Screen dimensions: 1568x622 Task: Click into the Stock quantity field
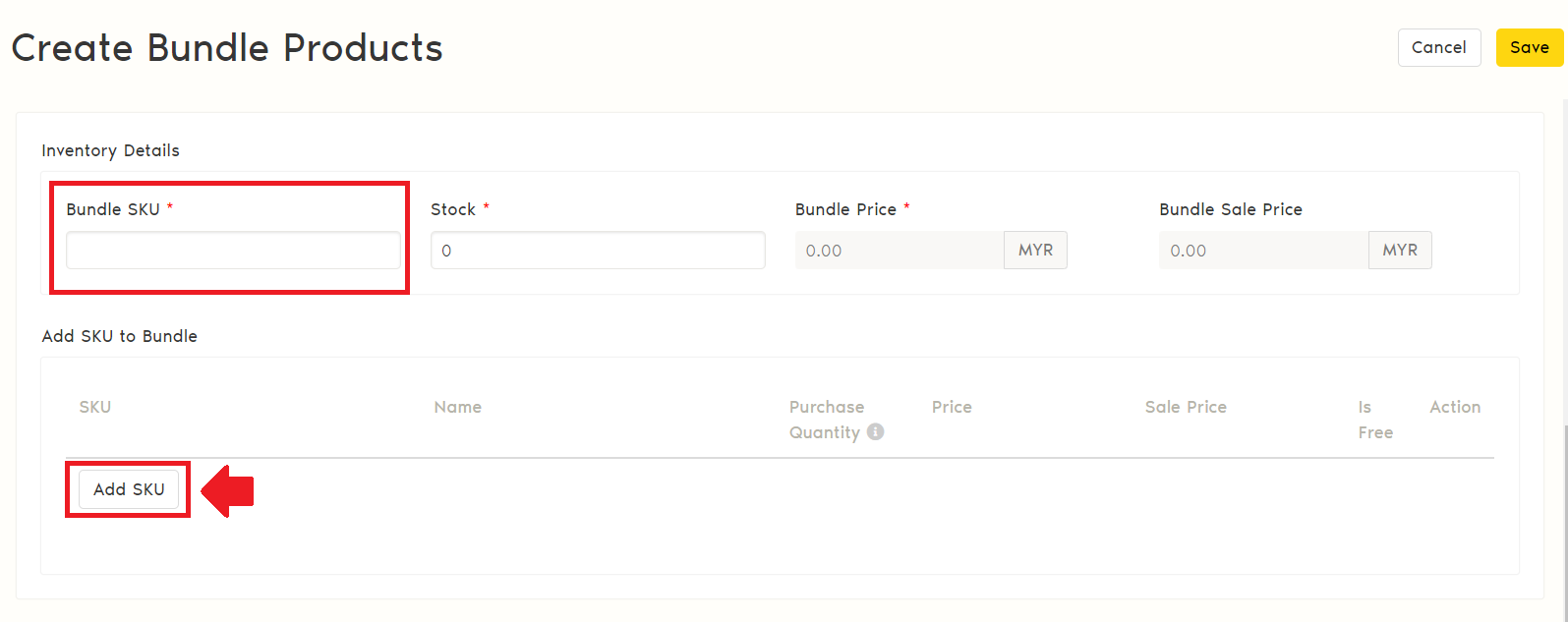tap(598, 251)
